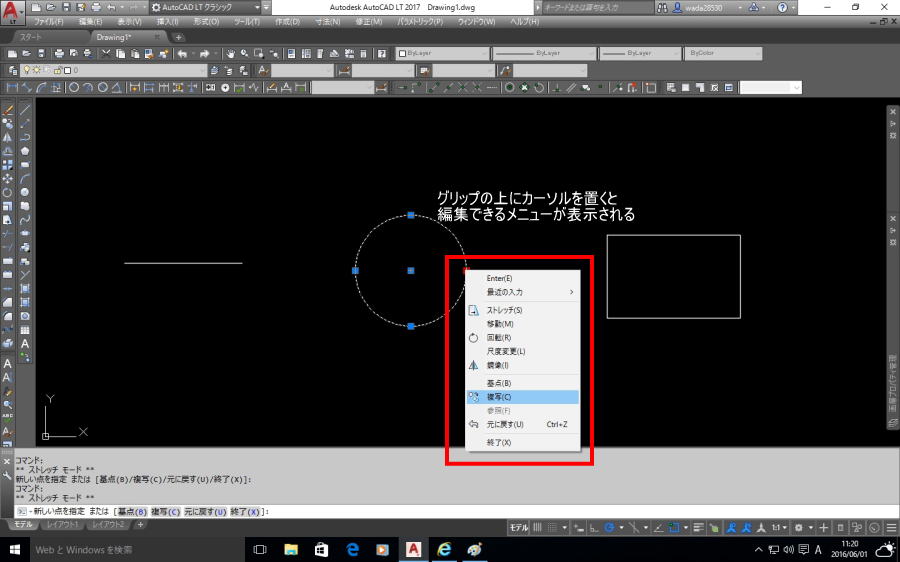Image resolution: width=900 pixels, height=562 pixels.
Task: Click the 終了(X) option in the command line
Action: click(x=246, y=511)
